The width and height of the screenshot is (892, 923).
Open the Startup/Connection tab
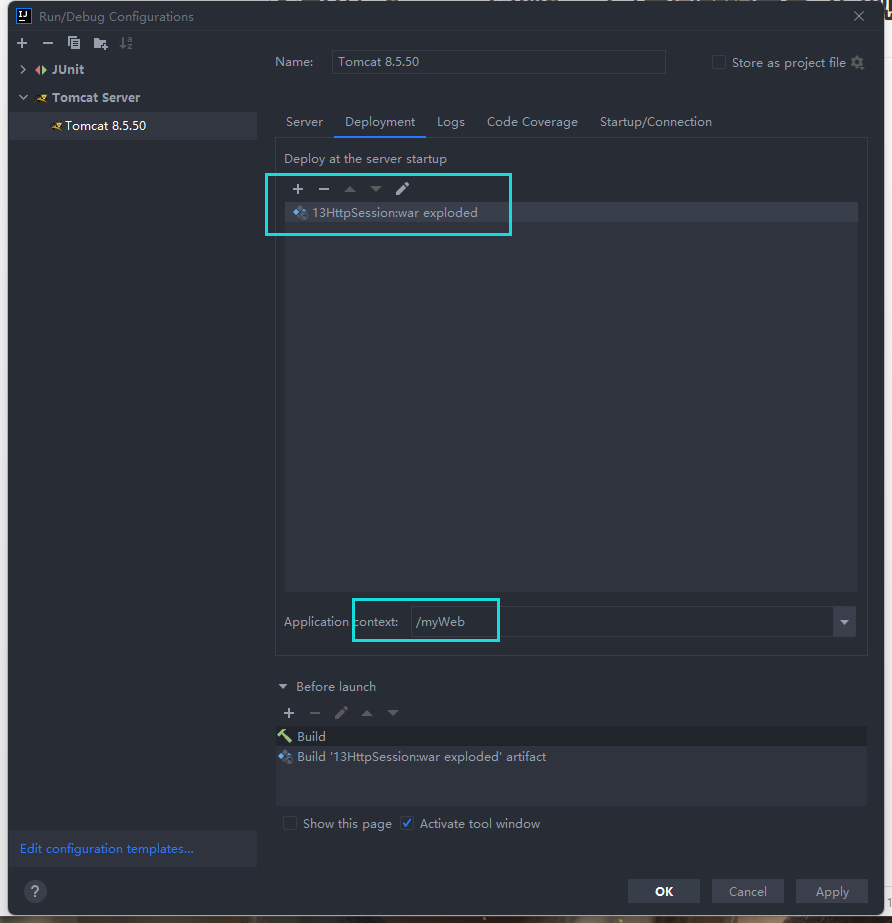coord(655,121)
